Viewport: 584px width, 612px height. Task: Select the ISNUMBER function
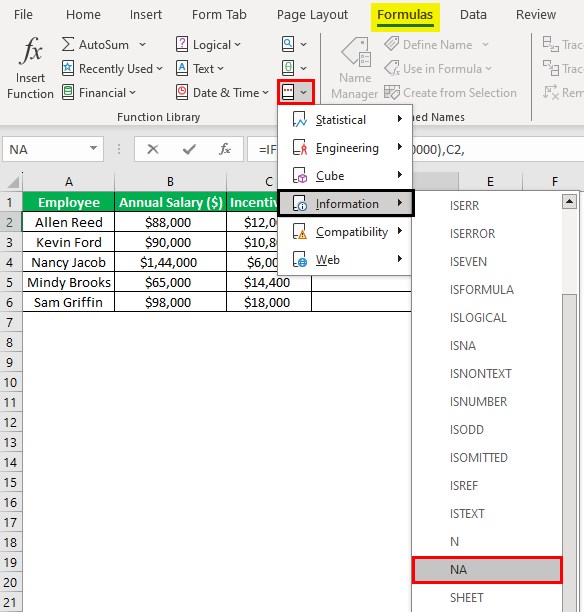click(487, 402)
